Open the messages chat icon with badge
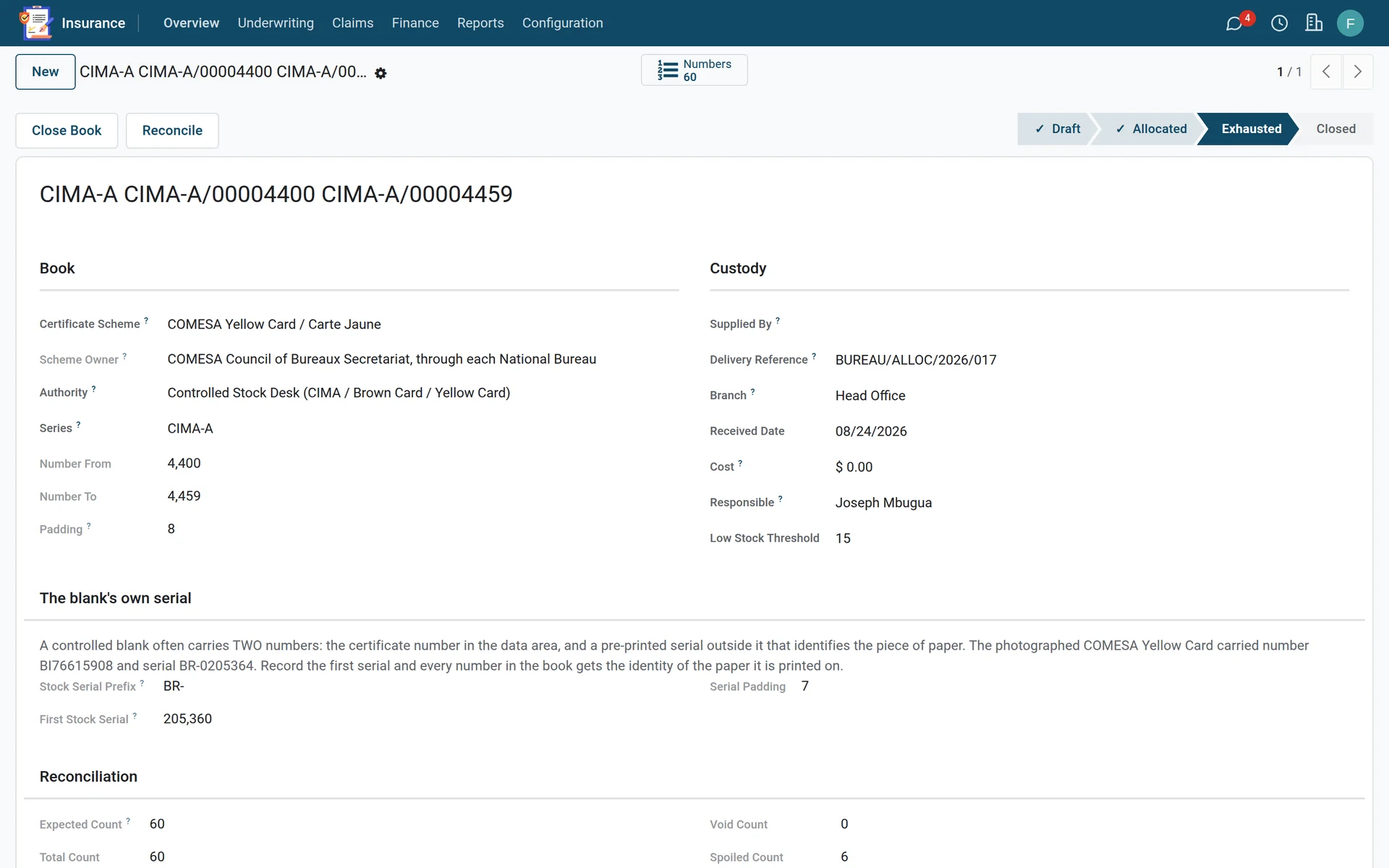Screen dimensions: 1389x868 click(1235, 23)
